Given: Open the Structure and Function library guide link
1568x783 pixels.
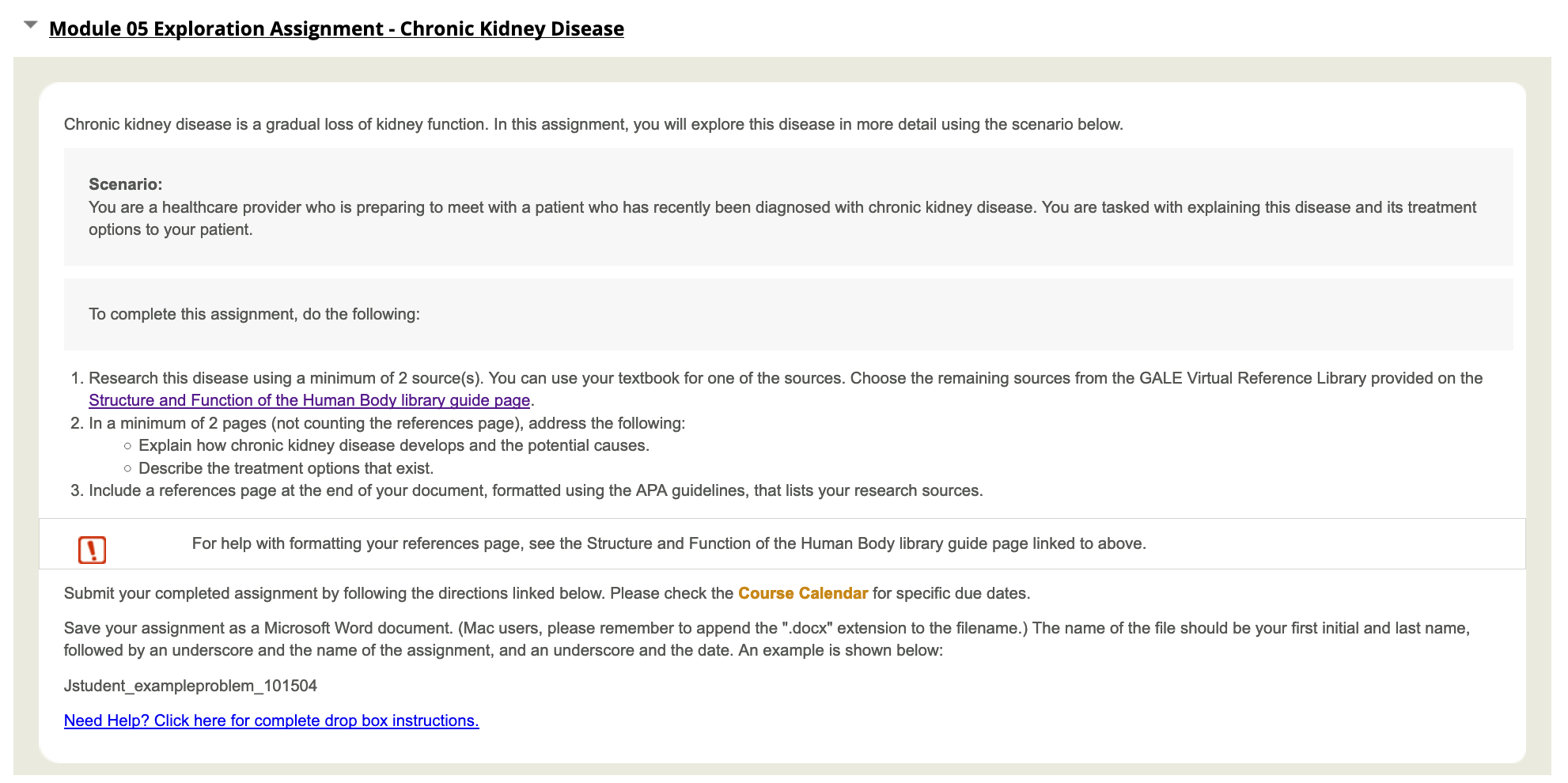Looking at the screenshot, I should tap(309, 400).
